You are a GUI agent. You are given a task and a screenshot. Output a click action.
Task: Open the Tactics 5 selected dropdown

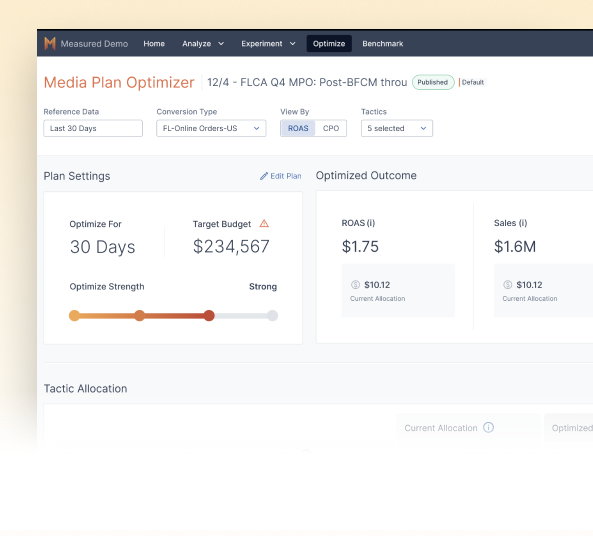(x=397, y=128)
